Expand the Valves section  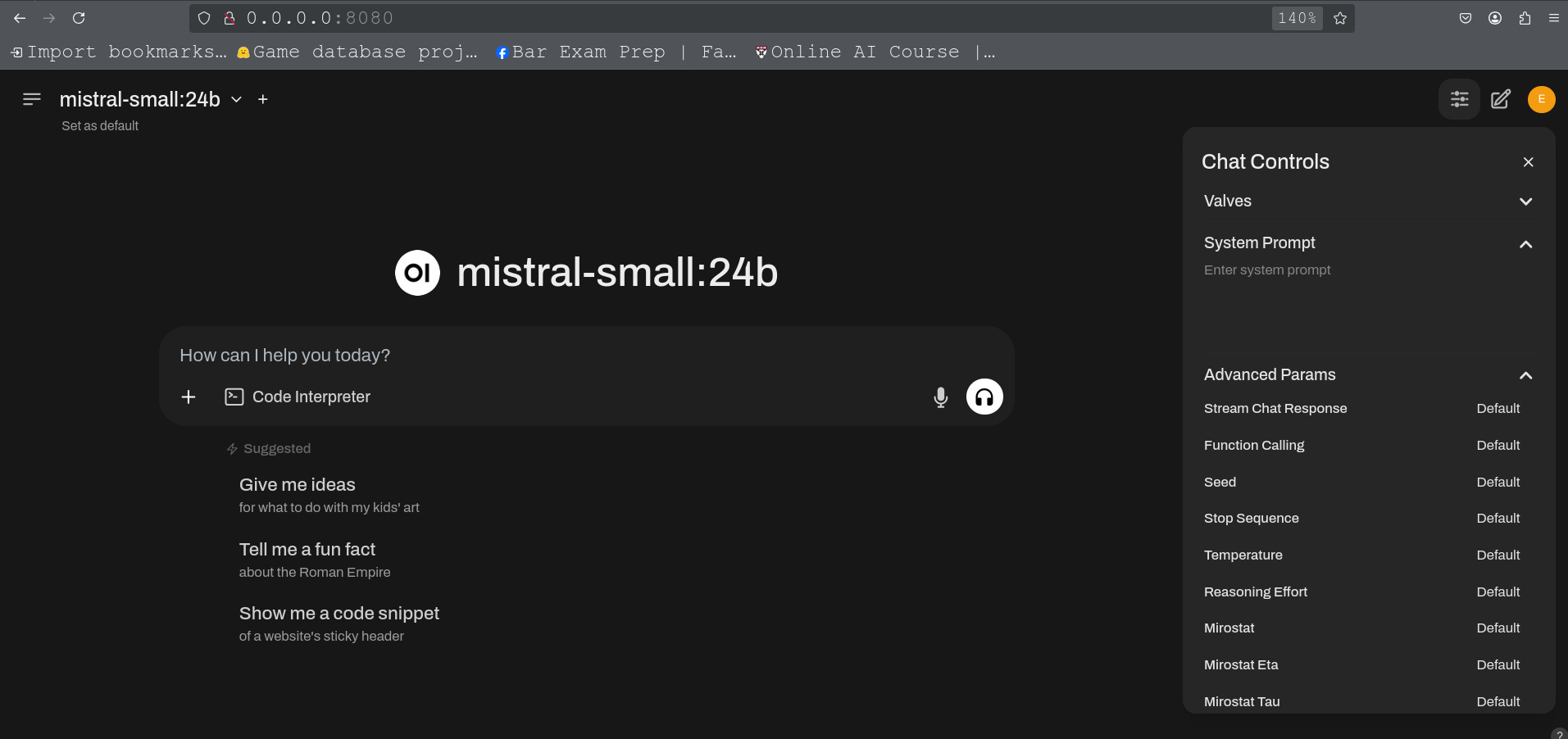(x=1368, y=201)
